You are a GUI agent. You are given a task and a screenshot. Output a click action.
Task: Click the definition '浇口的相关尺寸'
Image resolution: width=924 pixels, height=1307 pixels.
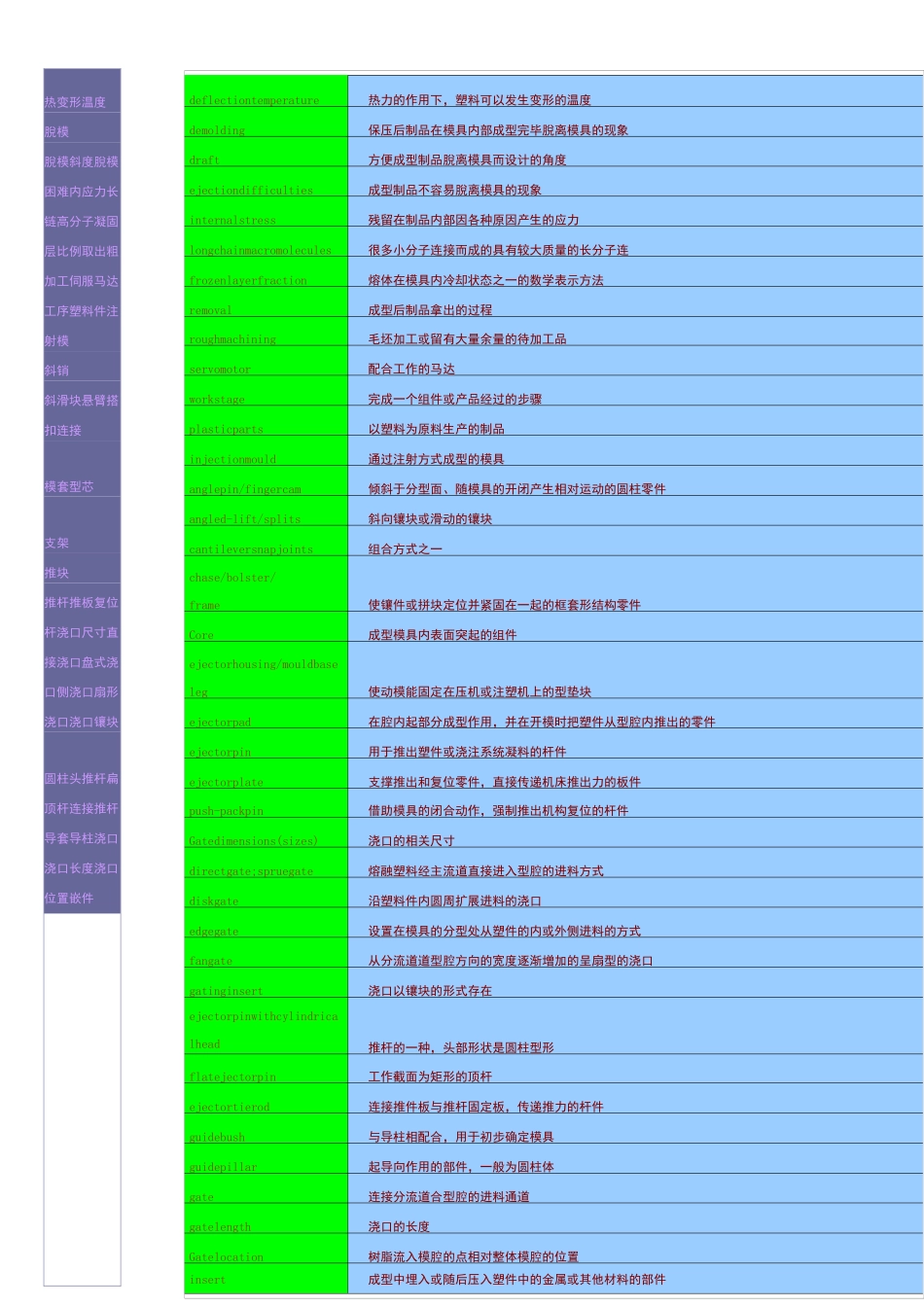coord(411,841)
